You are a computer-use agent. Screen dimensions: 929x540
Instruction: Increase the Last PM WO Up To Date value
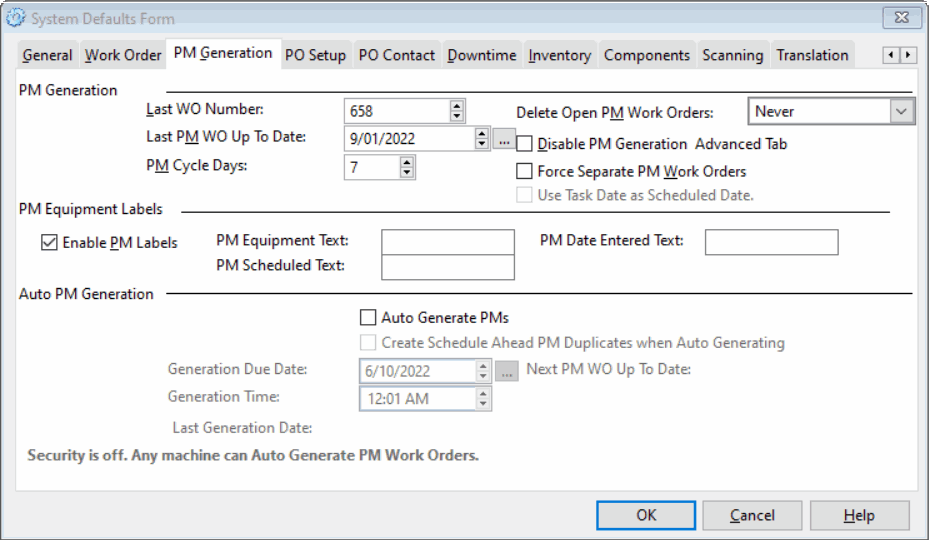tap(482, 133)
